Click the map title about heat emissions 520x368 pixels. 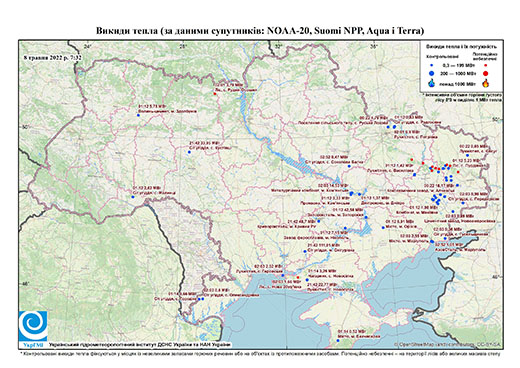tap(260, 31)
